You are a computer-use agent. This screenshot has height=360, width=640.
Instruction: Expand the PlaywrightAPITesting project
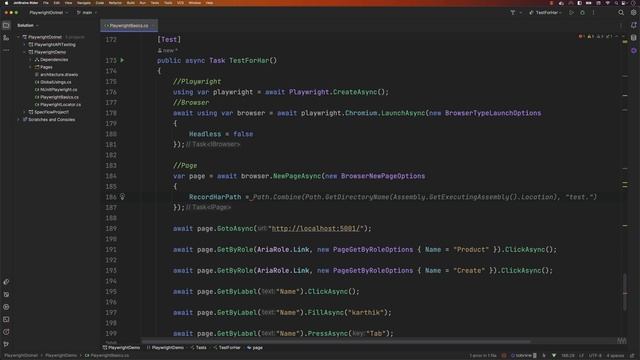point(24,44)
